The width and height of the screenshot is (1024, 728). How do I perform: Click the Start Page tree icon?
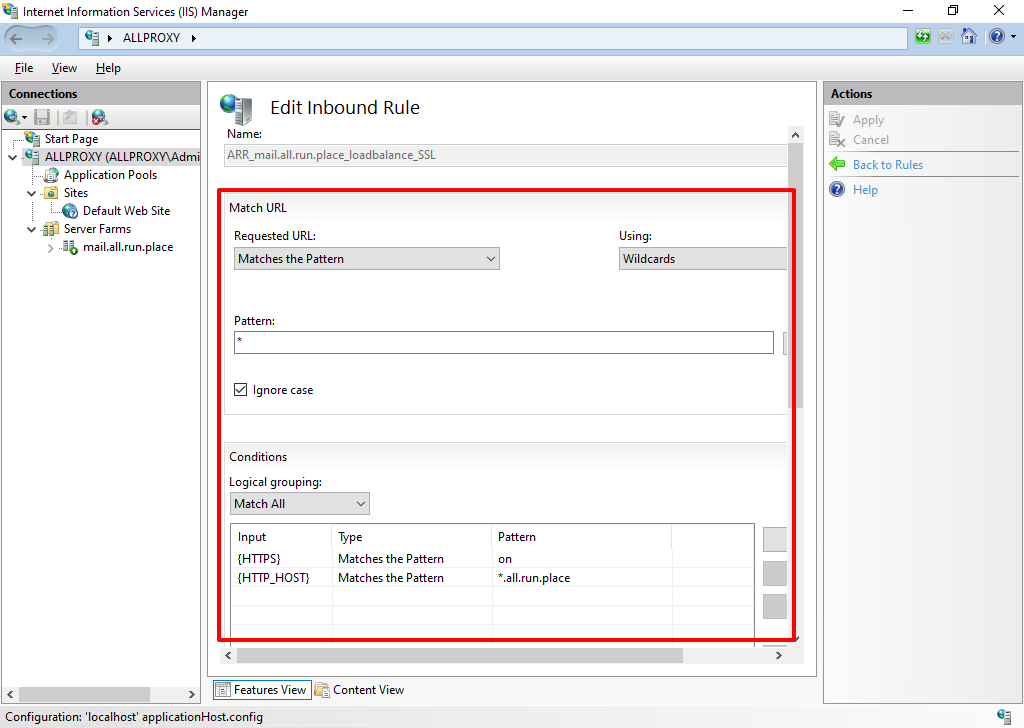(x=33, y=138)
